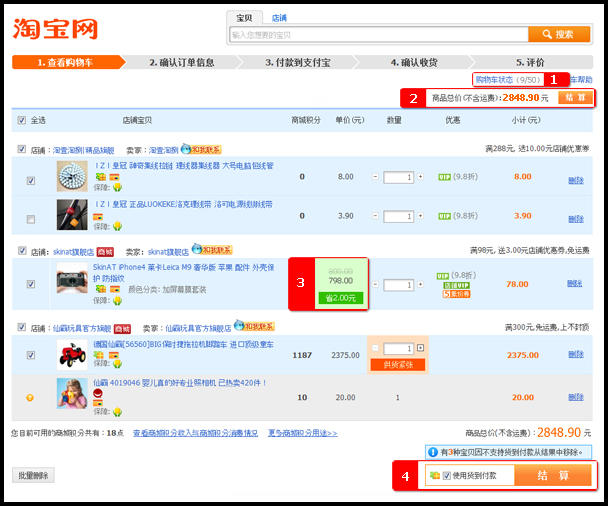The height and width of the screenshot is (506, 608).
Task: Toggle the 使用货到付款 checkbox
Action: (447, 475)
